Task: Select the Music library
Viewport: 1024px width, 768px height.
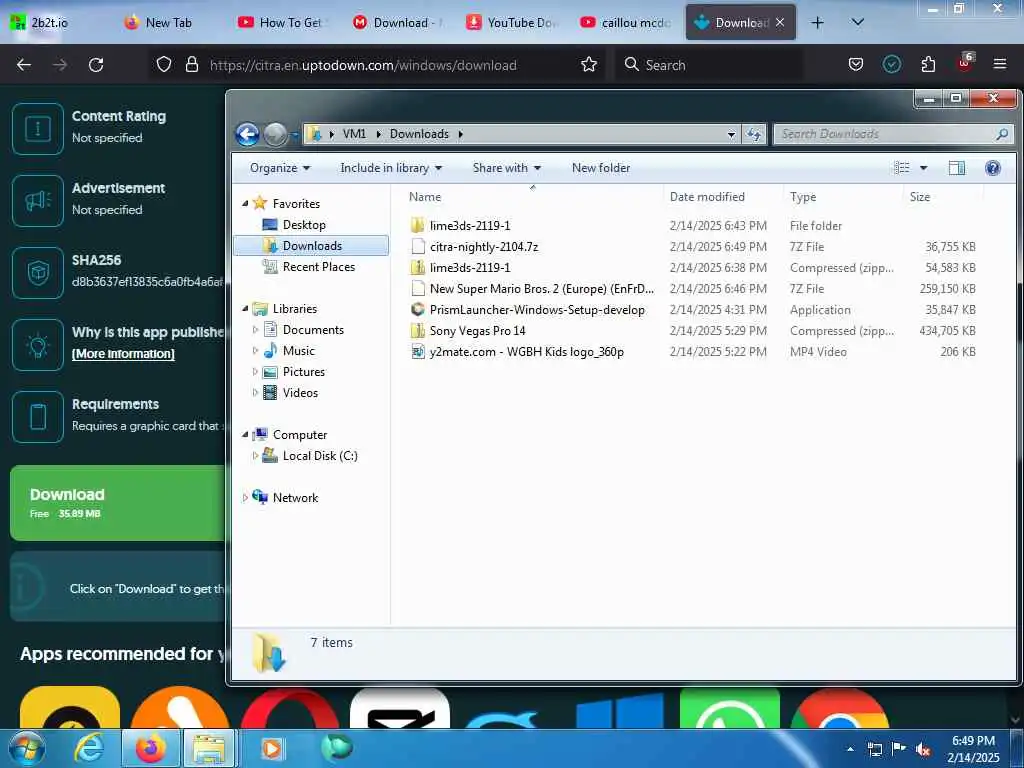Action: click(x=298, y=351)
